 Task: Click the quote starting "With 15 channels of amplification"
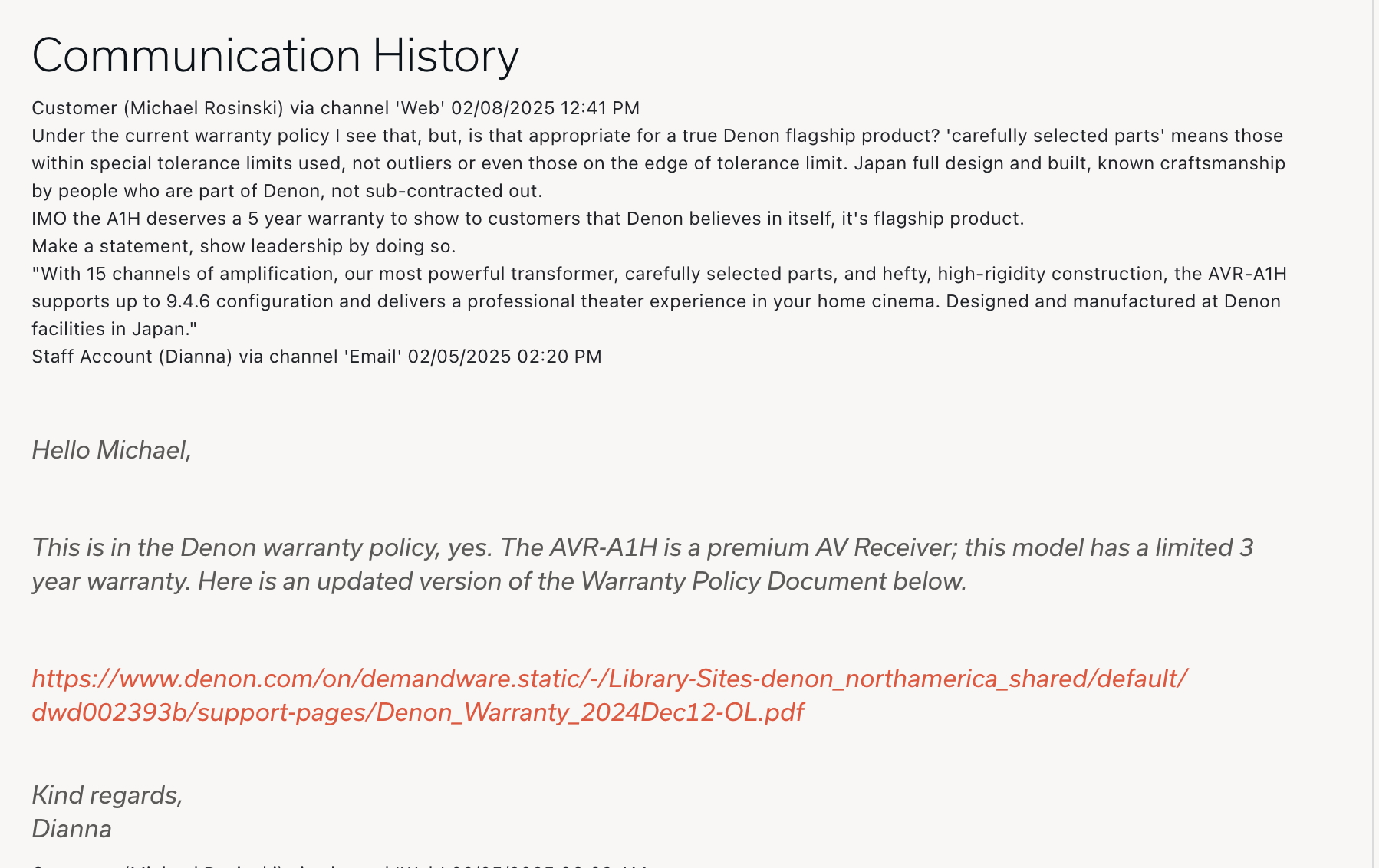659,274
